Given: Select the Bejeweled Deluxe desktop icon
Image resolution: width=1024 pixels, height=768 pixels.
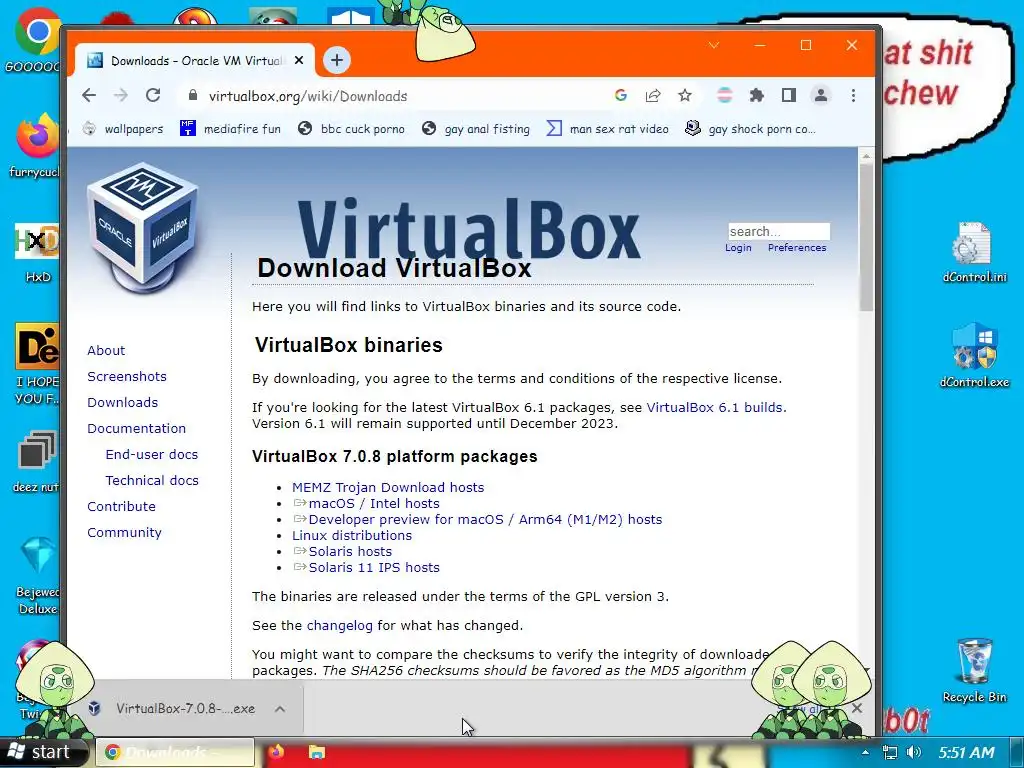Looking at the screenshot, I should click(37, 576).
